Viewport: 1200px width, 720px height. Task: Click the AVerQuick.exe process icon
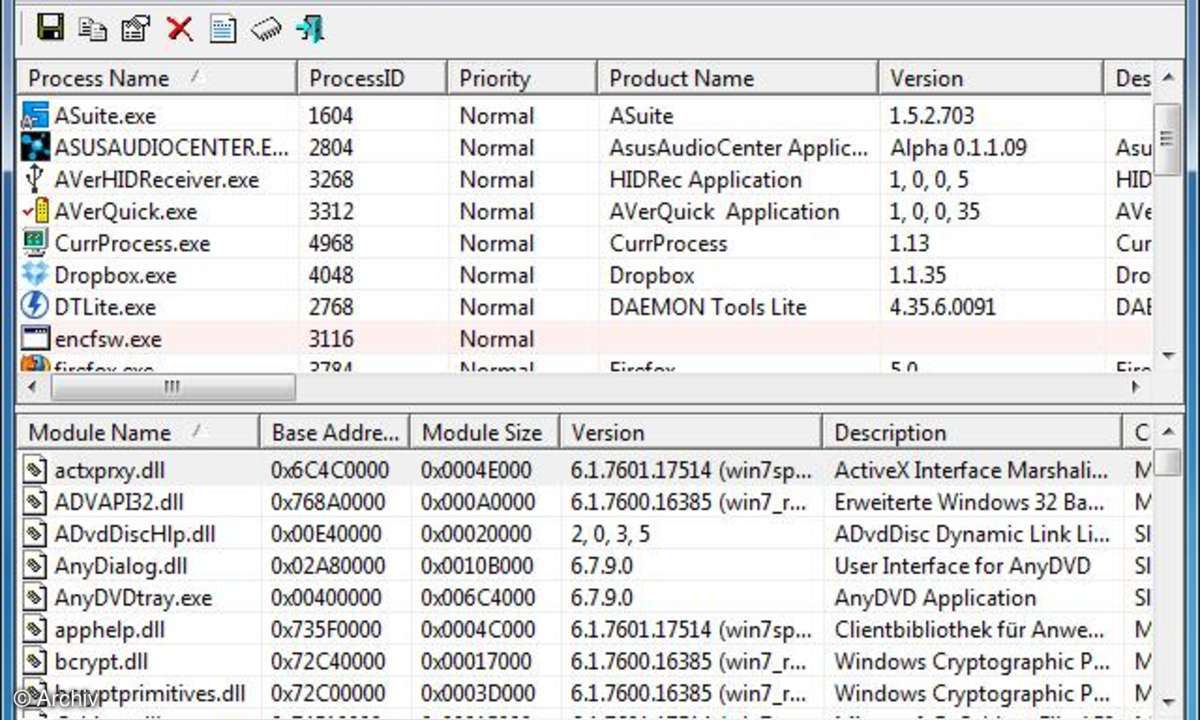(35, 212)
